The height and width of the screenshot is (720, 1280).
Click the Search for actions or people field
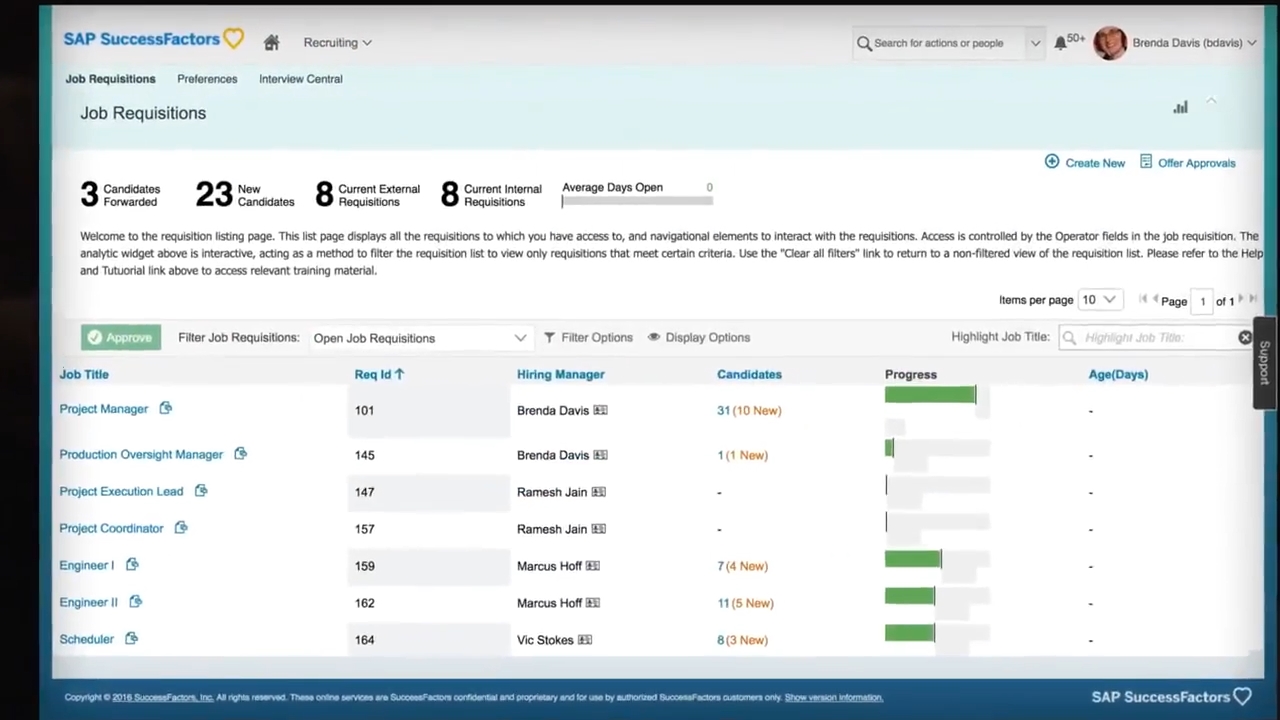pyautogui.click(x=945, y=43)
